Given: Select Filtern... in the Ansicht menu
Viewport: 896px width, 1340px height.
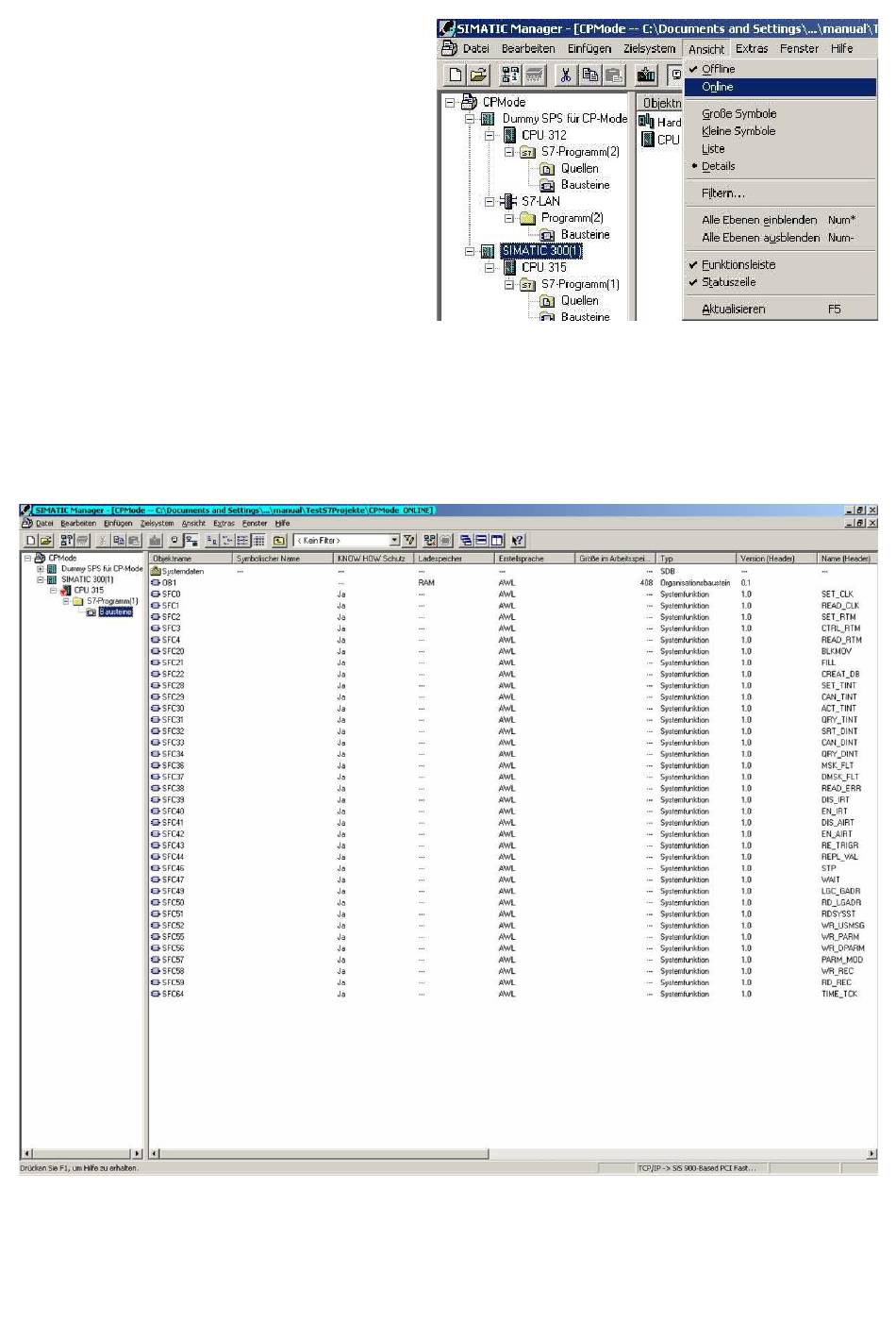Looking at the screenshot, I should 780,193.
